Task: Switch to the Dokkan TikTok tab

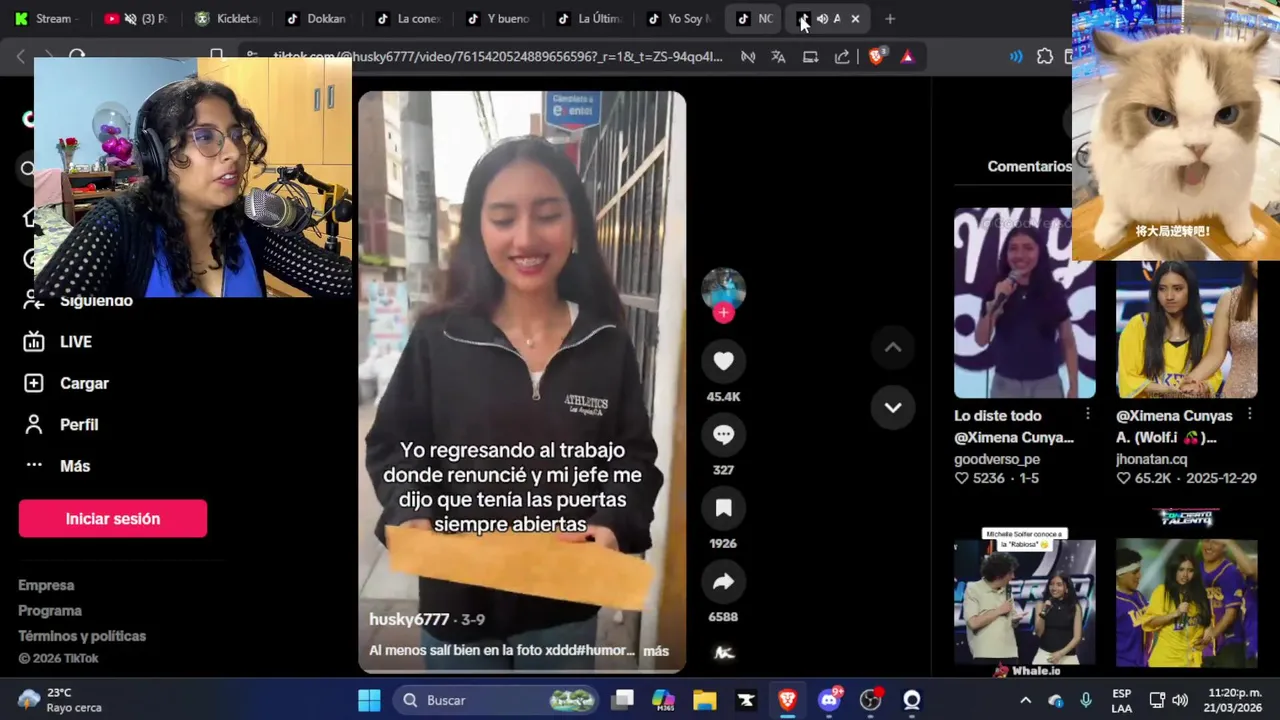Action: (x=316, y=18)
